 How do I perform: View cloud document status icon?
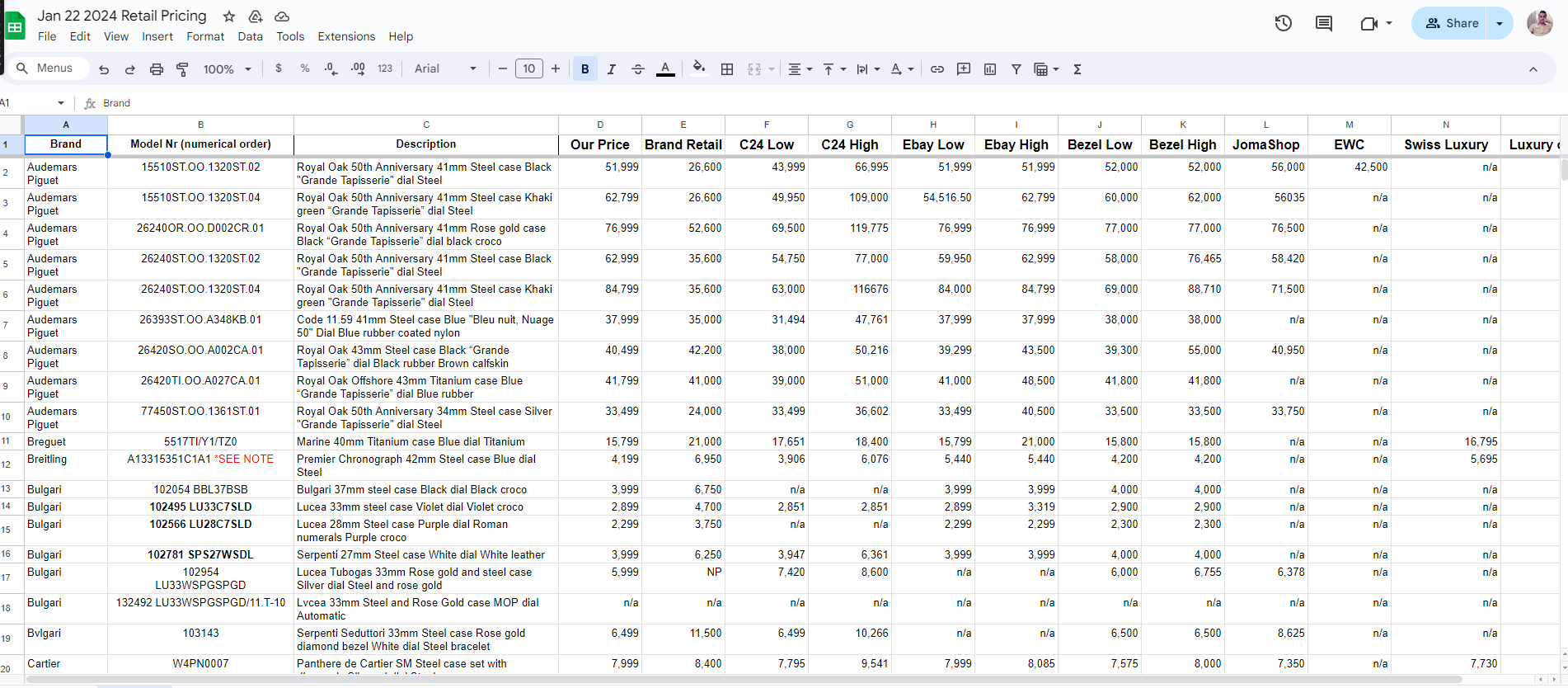coord(282,16)
